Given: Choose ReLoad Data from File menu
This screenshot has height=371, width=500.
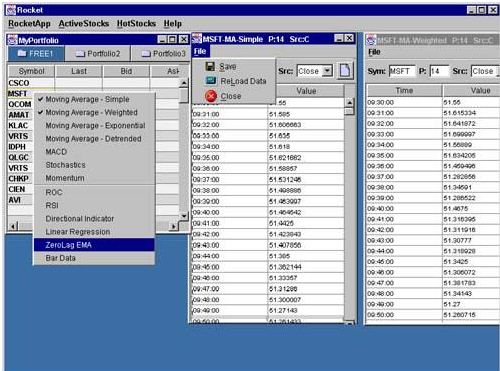Looking at the screenshot, I should point(234,81).
